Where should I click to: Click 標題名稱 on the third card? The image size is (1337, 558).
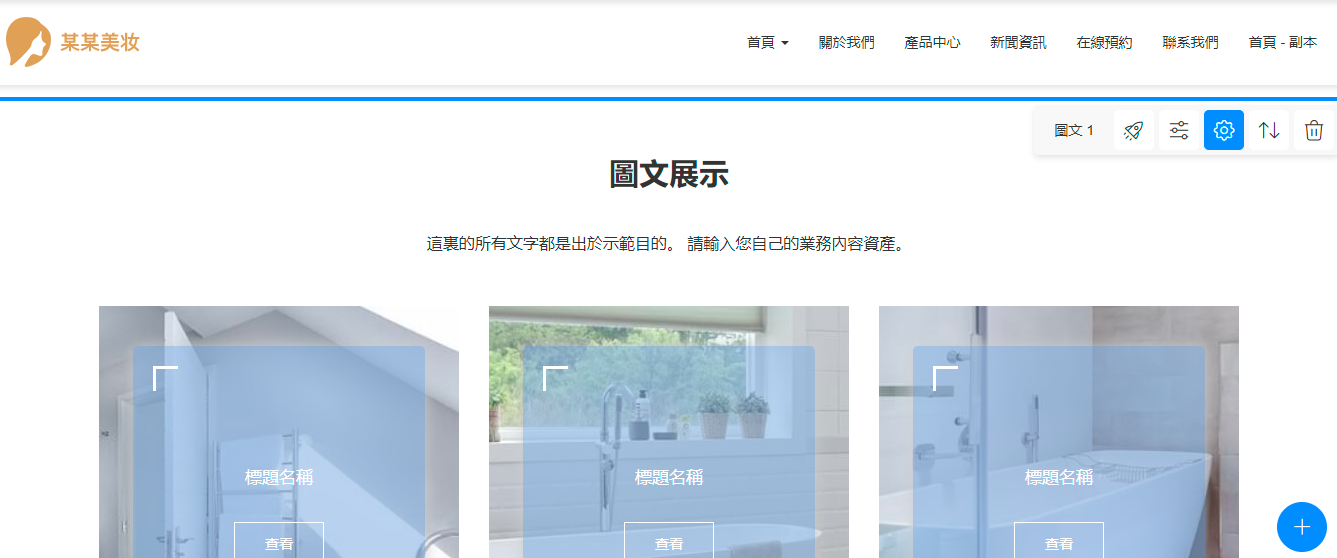[x=1059, y=478]
